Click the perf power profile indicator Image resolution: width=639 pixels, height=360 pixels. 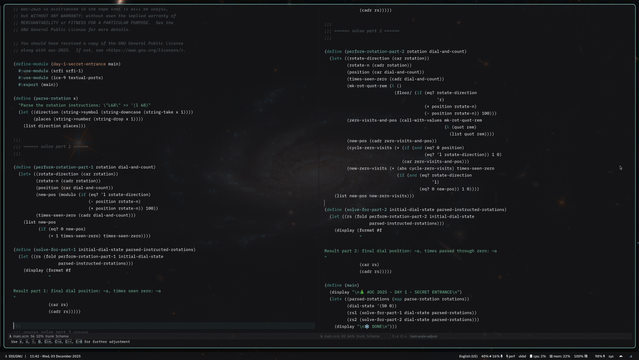pyautogui.click(x=511, y=356)
